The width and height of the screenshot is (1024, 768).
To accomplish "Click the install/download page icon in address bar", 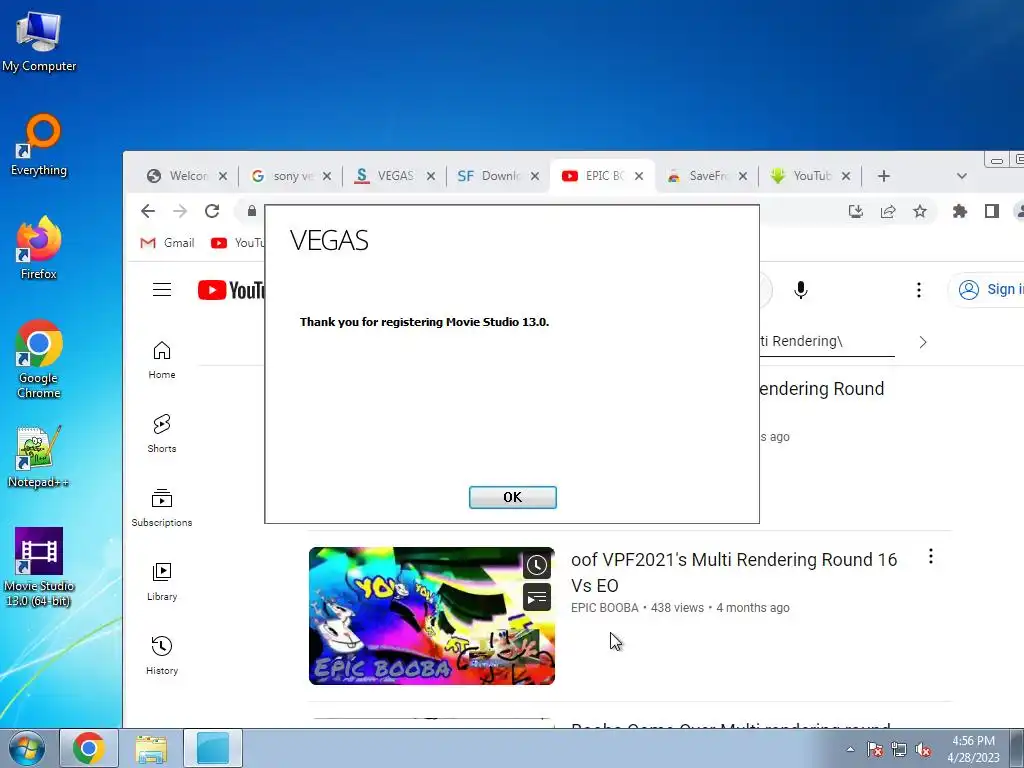I will (856, 211).
